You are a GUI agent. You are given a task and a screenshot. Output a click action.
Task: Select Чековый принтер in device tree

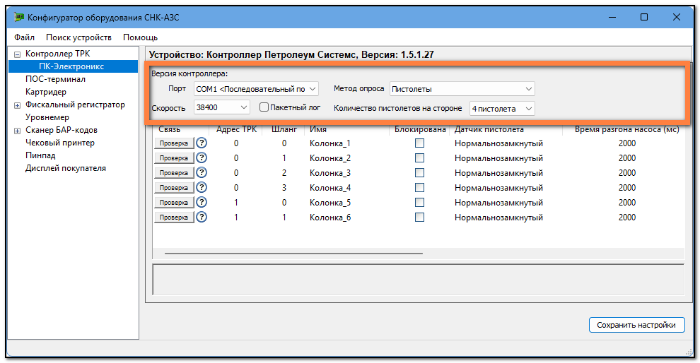click(x=60, y=143)
